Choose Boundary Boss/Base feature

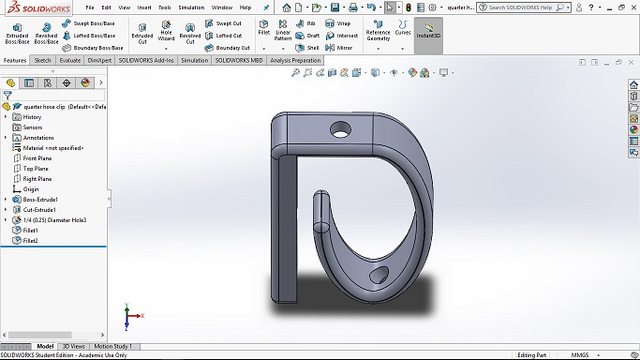93,48
